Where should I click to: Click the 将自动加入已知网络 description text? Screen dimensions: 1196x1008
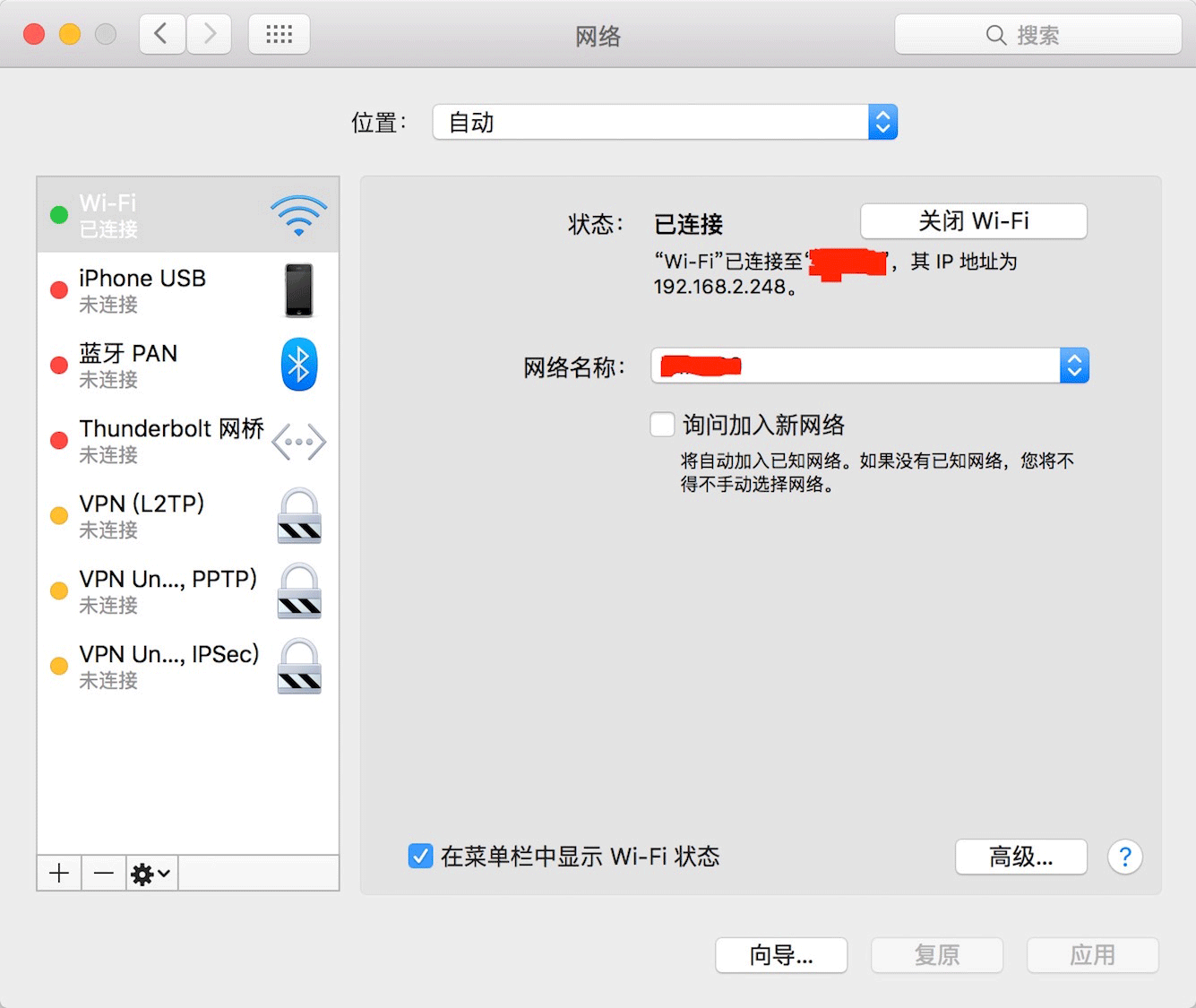(x=877, y=472)
